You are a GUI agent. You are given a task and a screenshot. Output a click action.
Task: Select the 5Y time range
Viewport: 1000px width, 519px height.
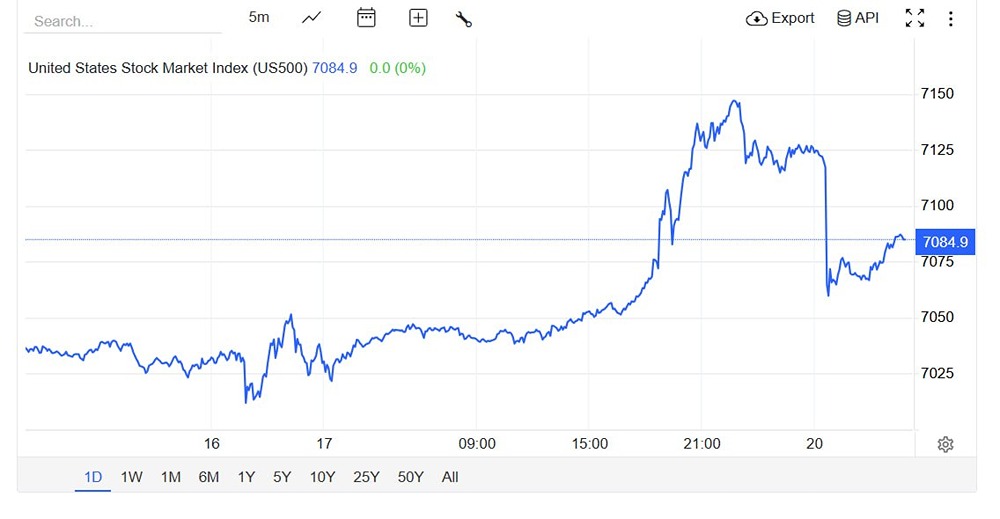click(x=283, y=477)
